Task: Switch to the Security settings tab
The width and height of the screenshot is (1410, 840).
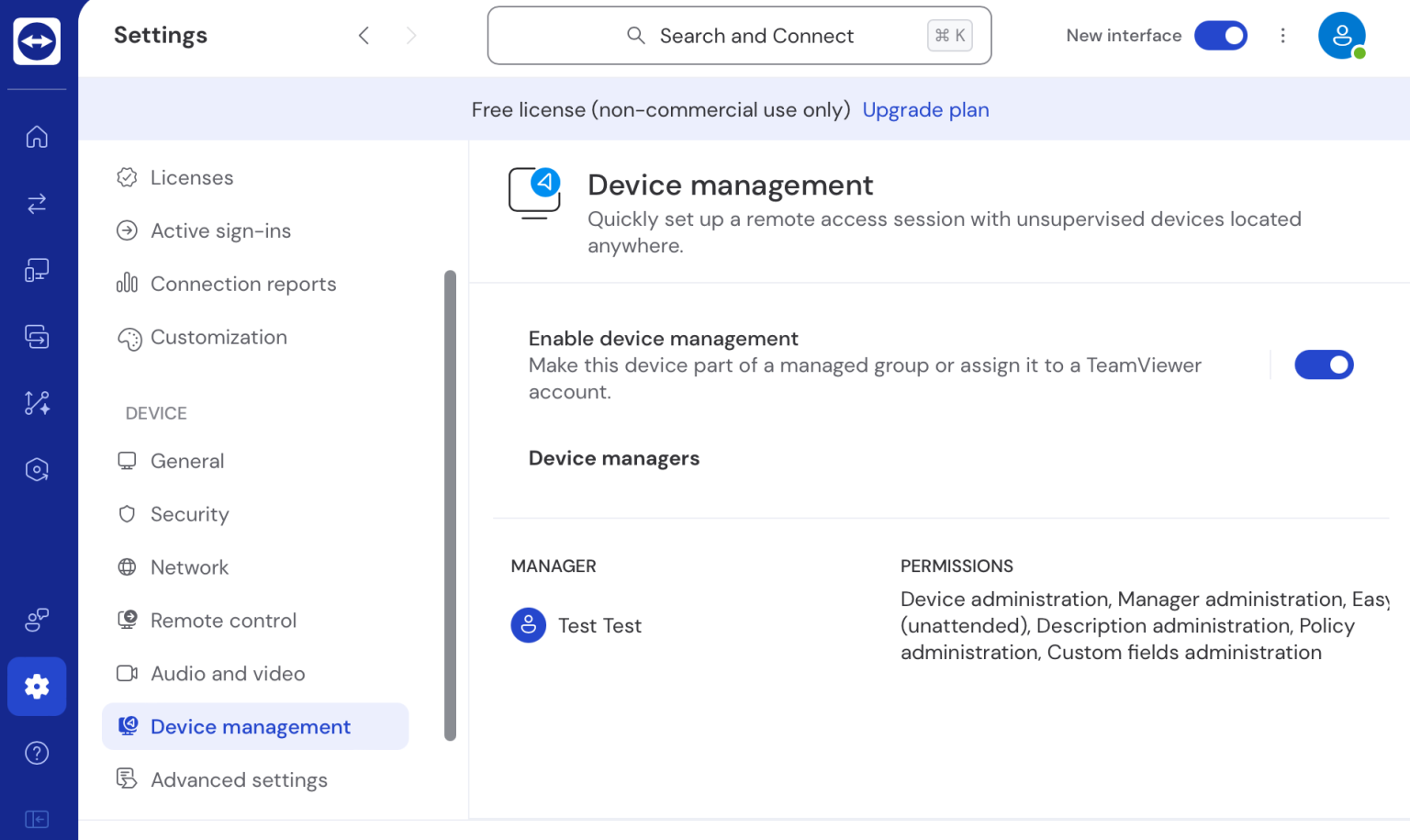Action: point(189,514)
